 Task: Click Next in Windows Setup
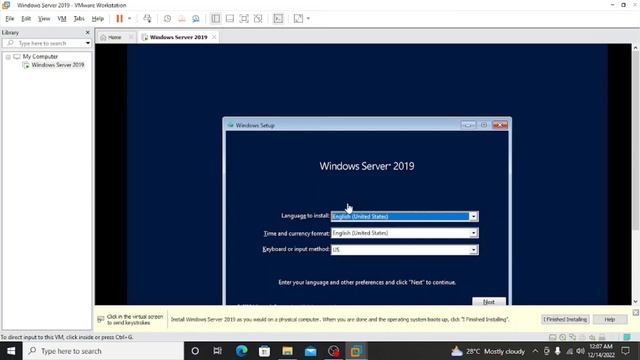pos(489,302)
